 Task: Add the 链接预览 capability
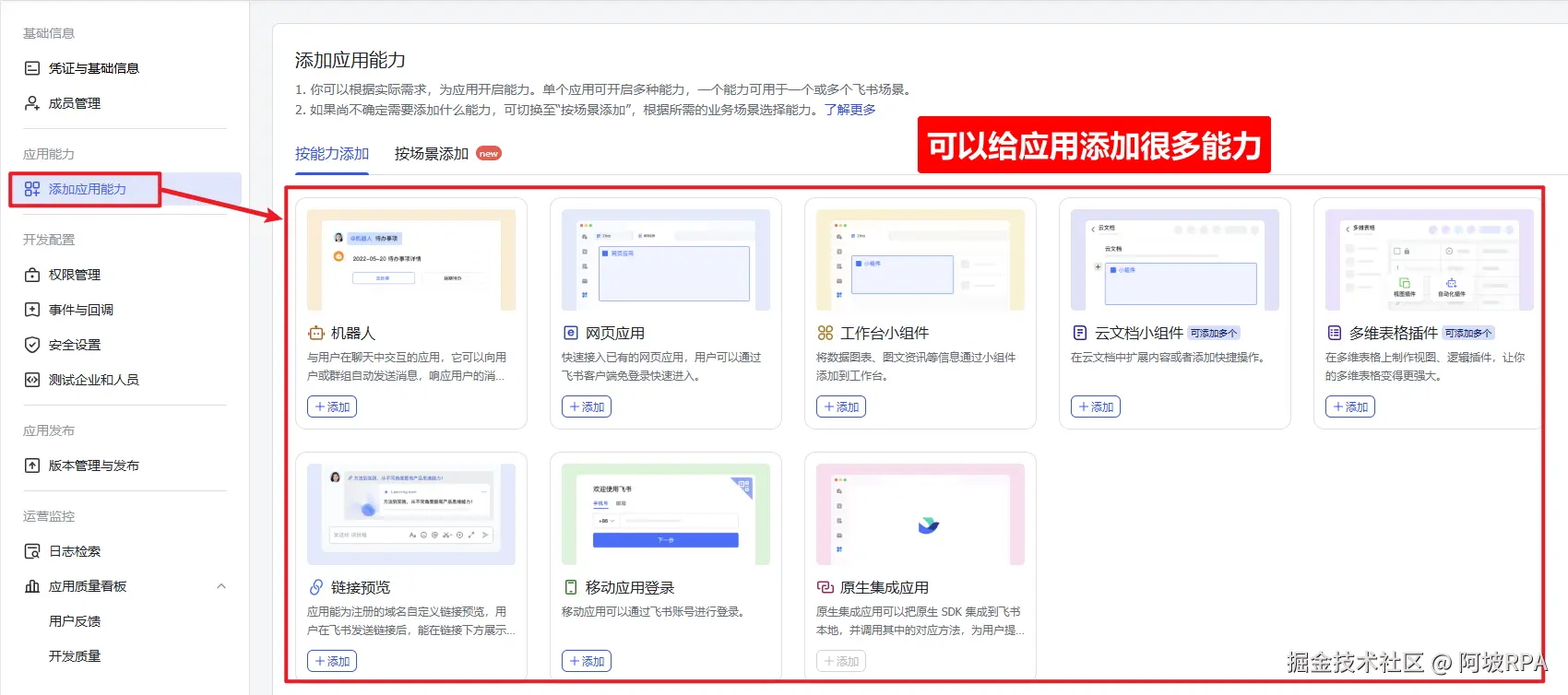click(x=332, y=661)
